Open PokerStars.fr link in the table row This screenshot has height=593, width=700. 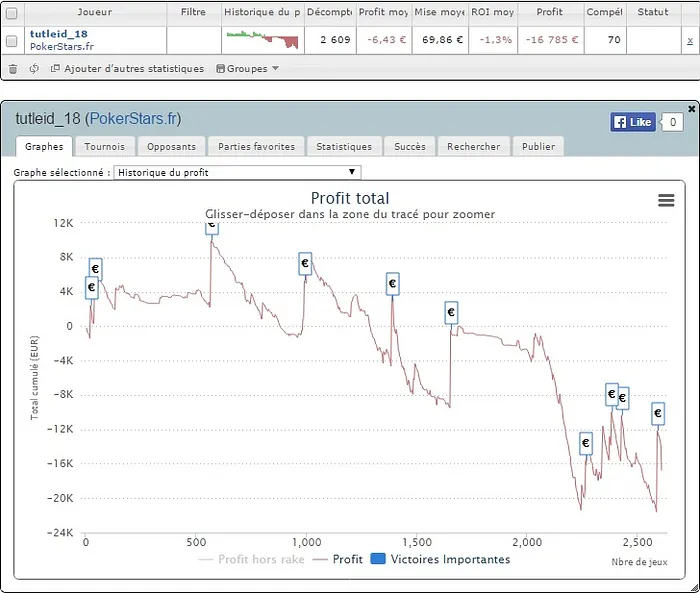[x=62, y=46]
